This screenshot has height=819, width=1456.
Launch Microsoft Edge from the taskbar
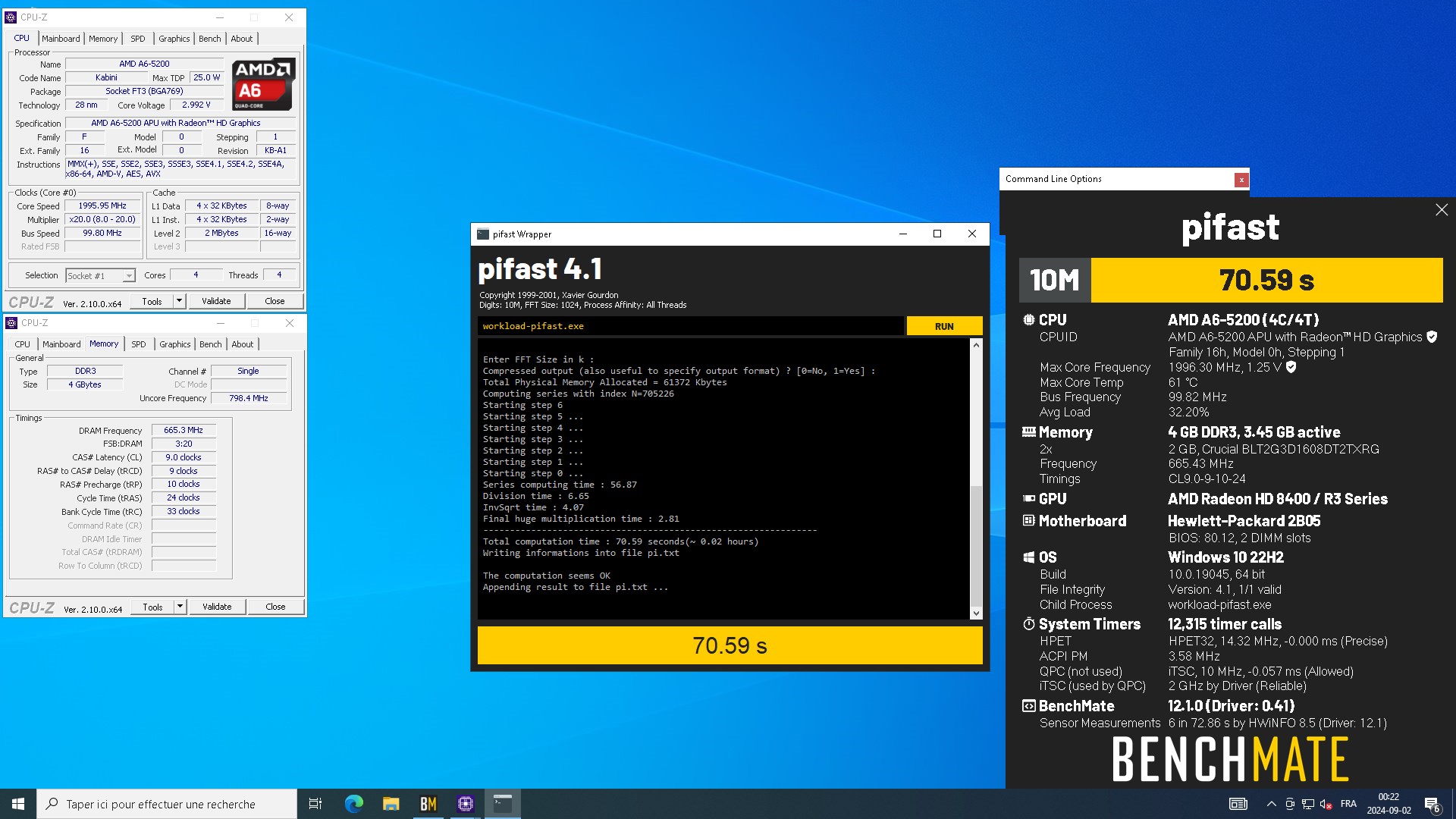point(353,804)
